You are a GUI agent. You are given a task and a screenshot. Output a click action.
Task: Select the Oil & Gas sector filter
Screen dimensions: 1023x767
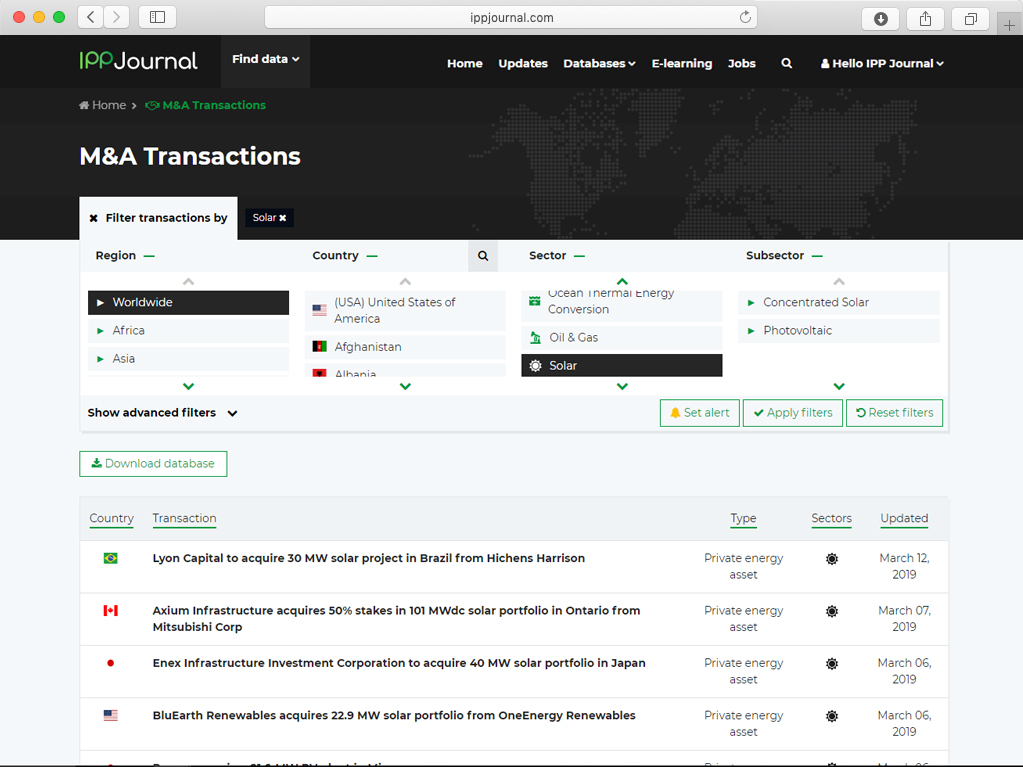[621, 338]
